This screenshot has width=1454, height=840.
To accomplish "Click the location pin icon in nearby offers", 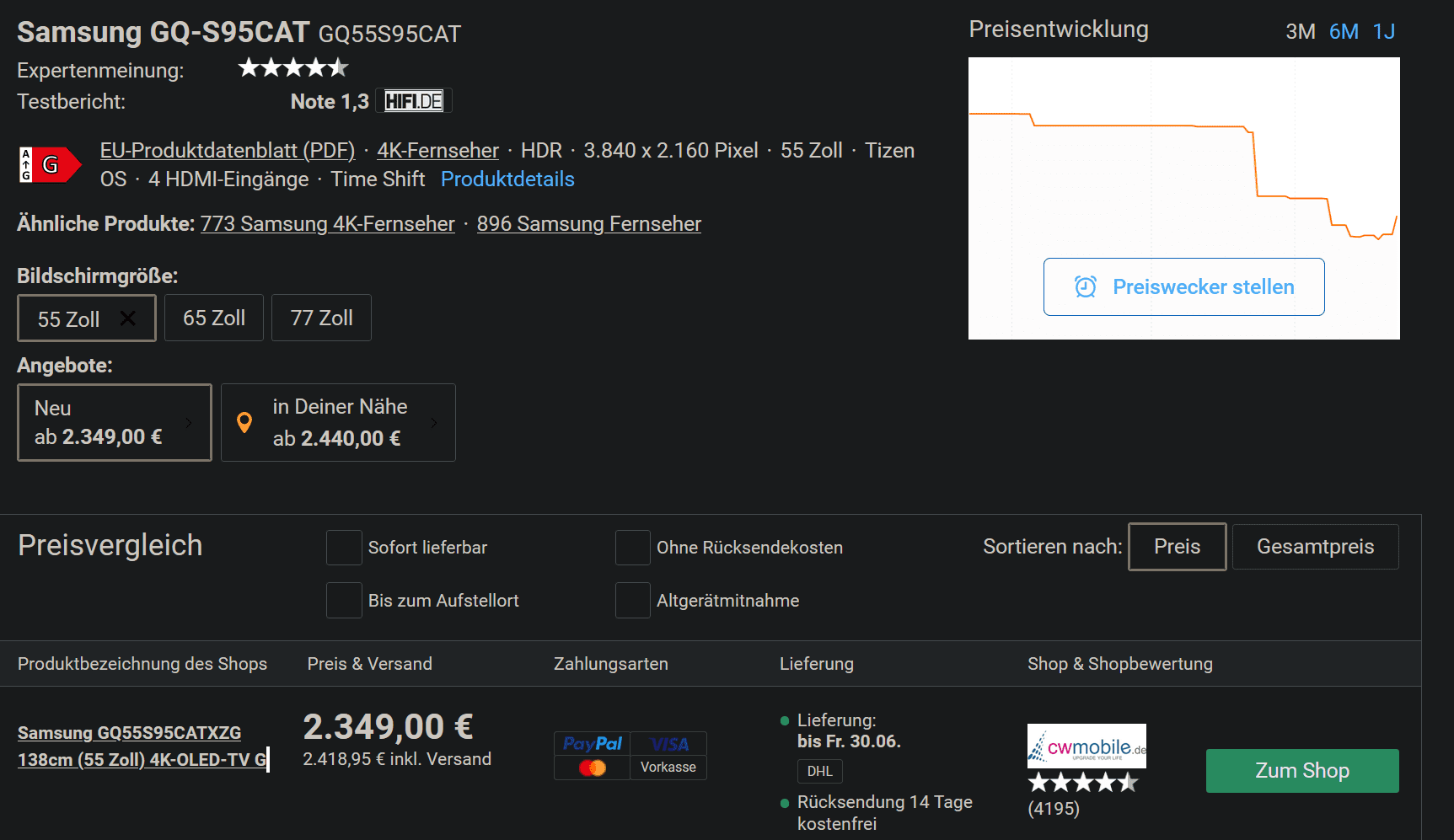I will click(x=244, y=422).
